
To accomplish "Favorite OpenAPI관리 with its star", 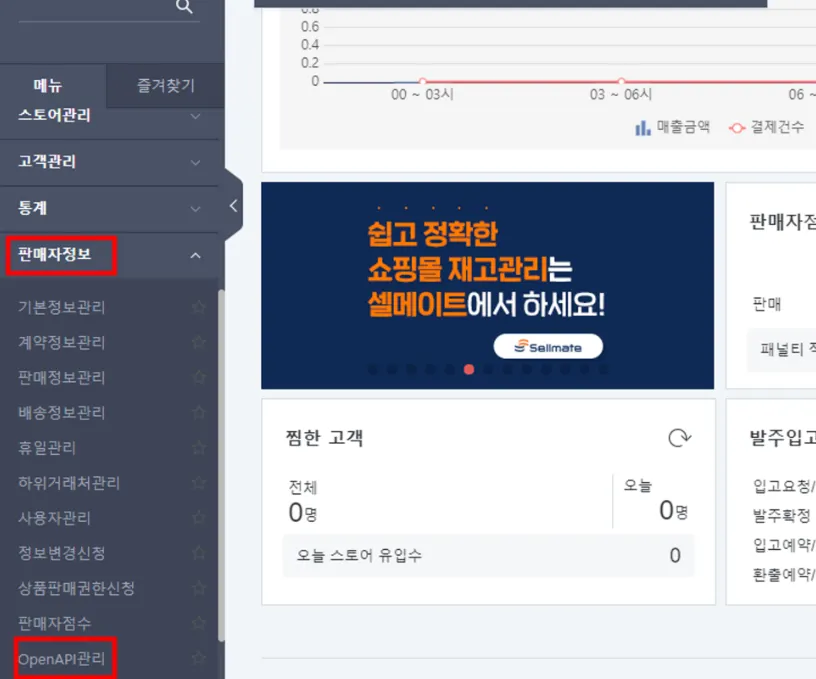I will [198, 658].
